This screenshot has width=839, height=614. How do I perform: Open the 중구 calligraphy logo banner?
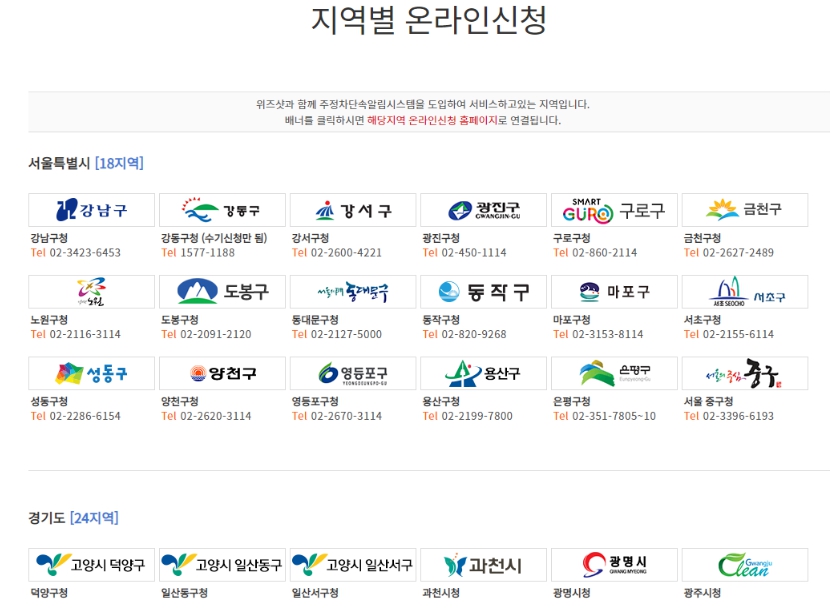745,373
